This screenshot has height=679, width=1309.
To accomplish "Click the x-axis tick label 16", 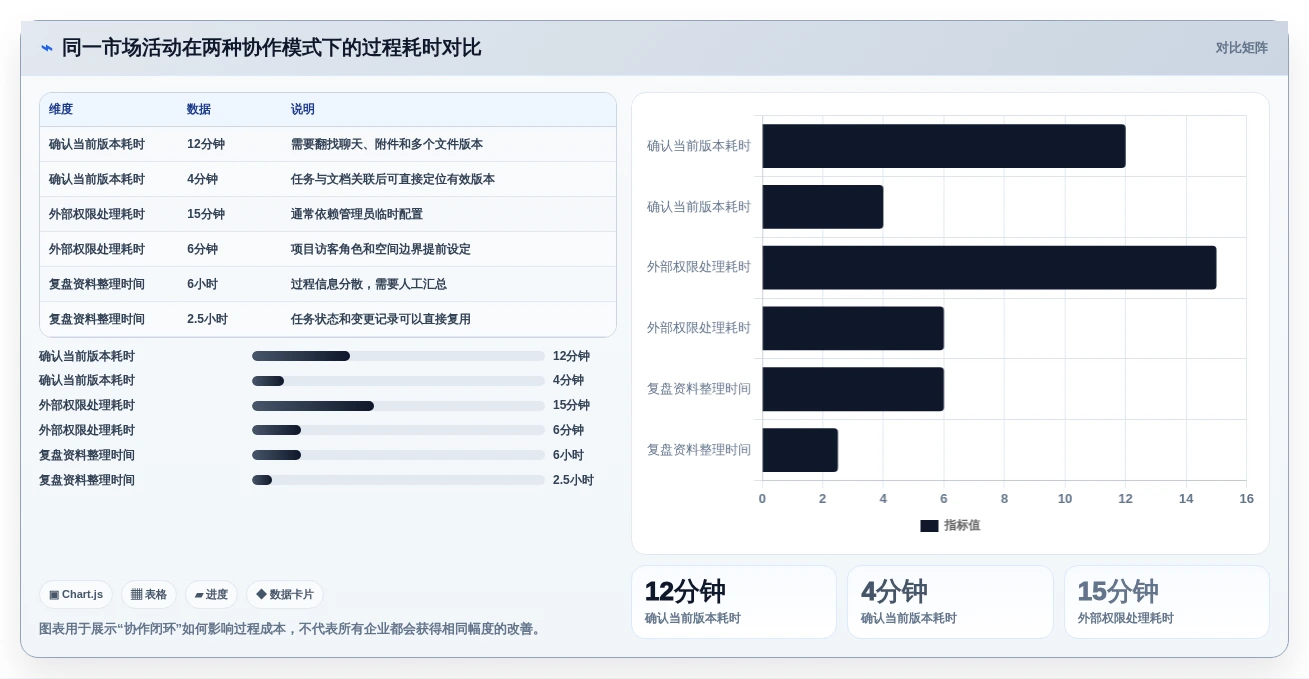I will [x=1246, y=499].
